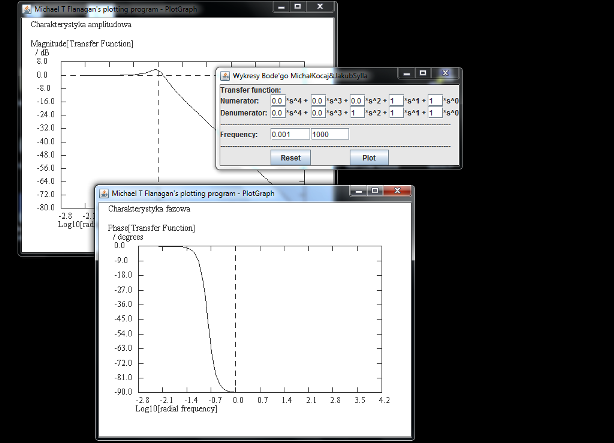Click the Java icon in the Wykresy Bode'go title bar
Screen dimensions: 614x443
pyautogui.click(x=225, y=76)
